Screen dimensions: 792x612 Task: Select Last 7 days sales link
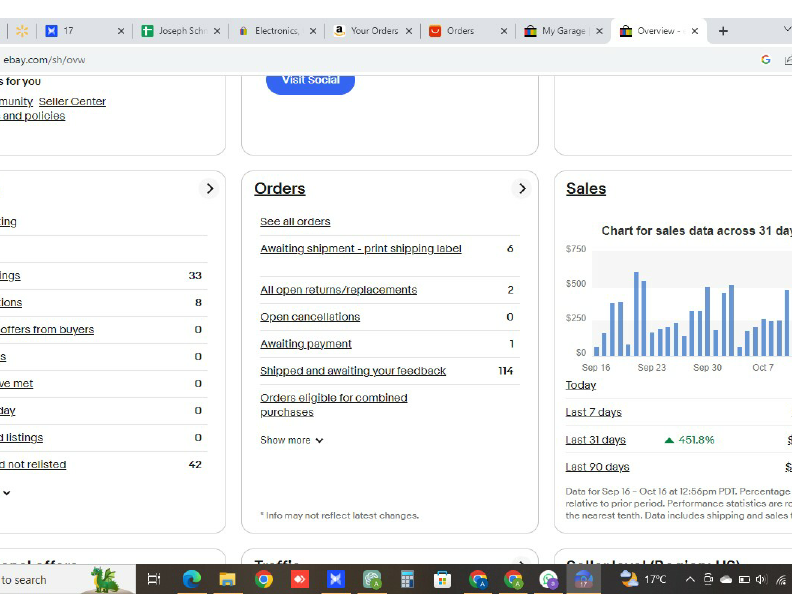click(593, 413)
